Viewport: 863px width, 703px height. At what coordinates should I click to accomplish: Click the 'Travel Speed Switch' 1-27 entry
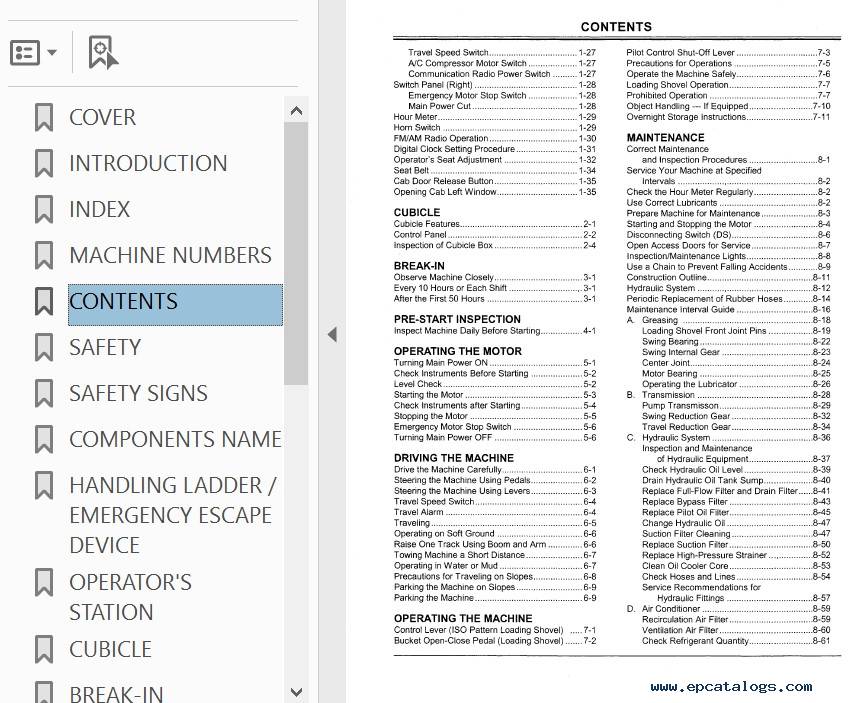pos(502,52)
